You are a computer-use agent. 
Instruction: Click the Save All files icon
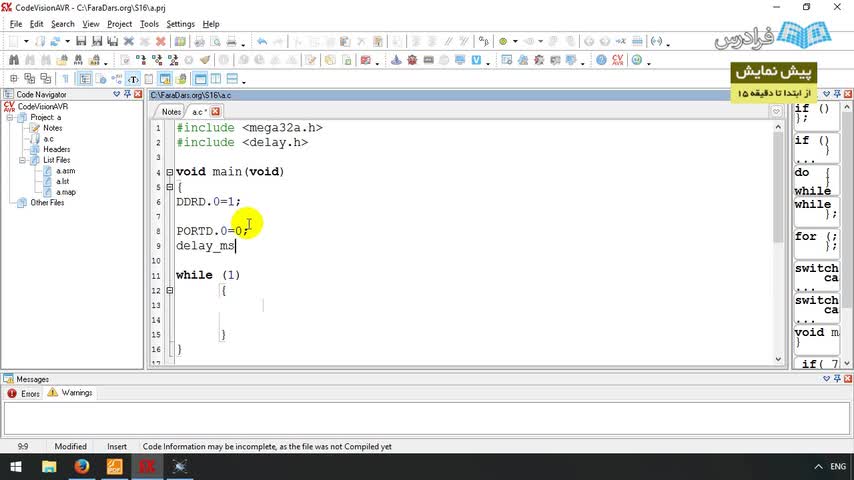113,41
